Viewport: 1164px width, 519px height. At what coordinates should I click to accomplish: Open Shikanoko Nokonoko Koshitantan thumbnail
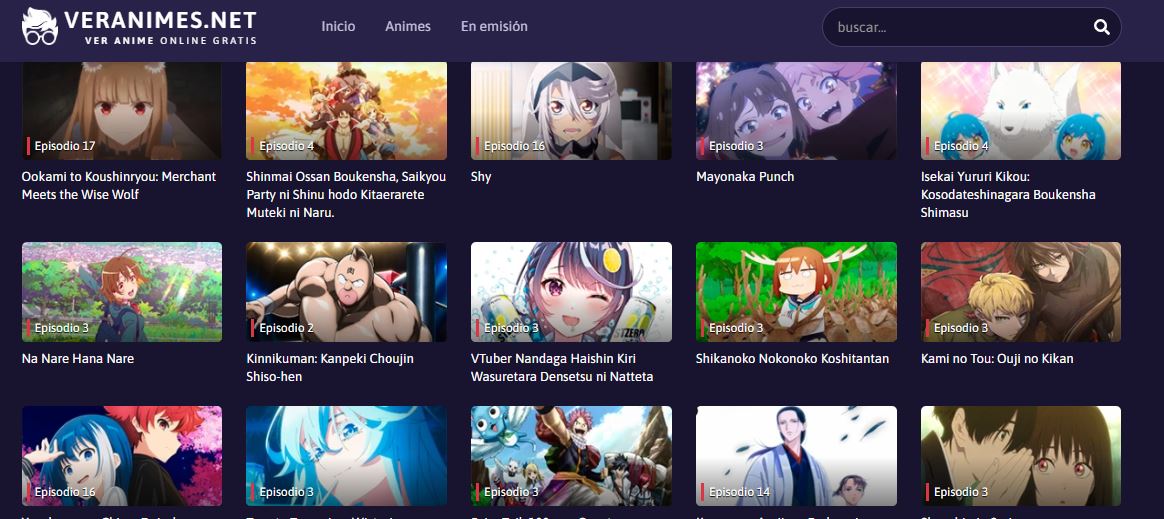coord(796,292)
